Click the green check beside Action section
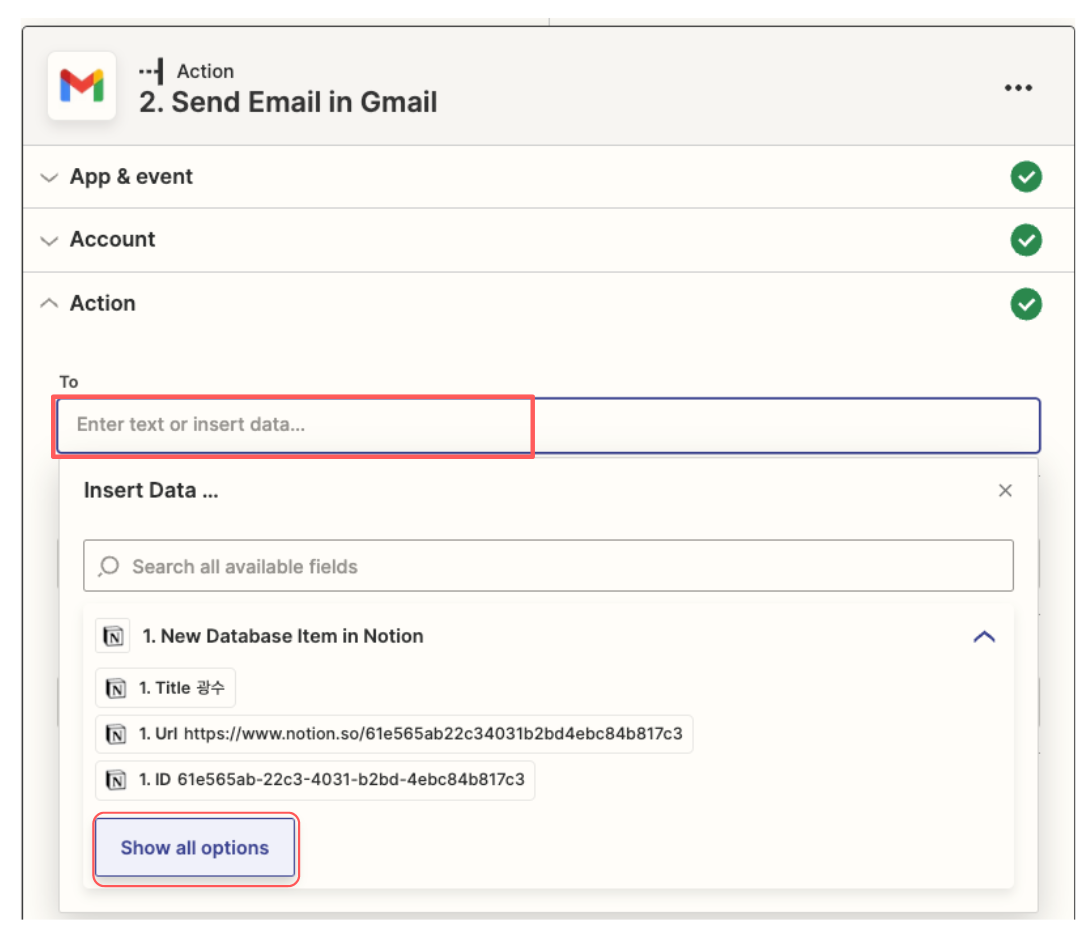Viewport: 1089px width, 937px height. [x=1026, y=304]
